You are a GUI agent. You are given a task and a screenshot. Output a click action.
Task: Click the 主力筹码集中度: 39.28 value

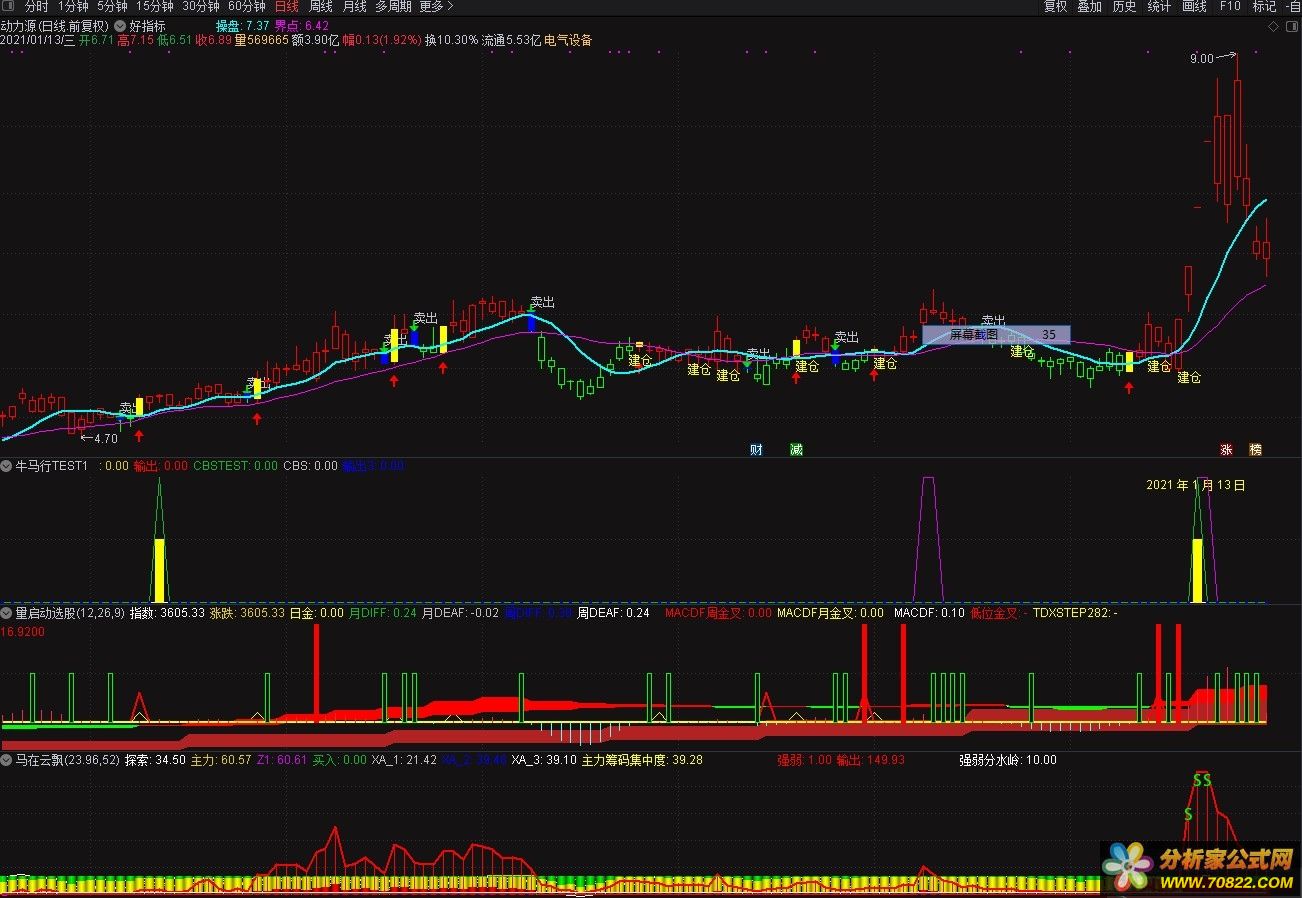coord(642,760)
